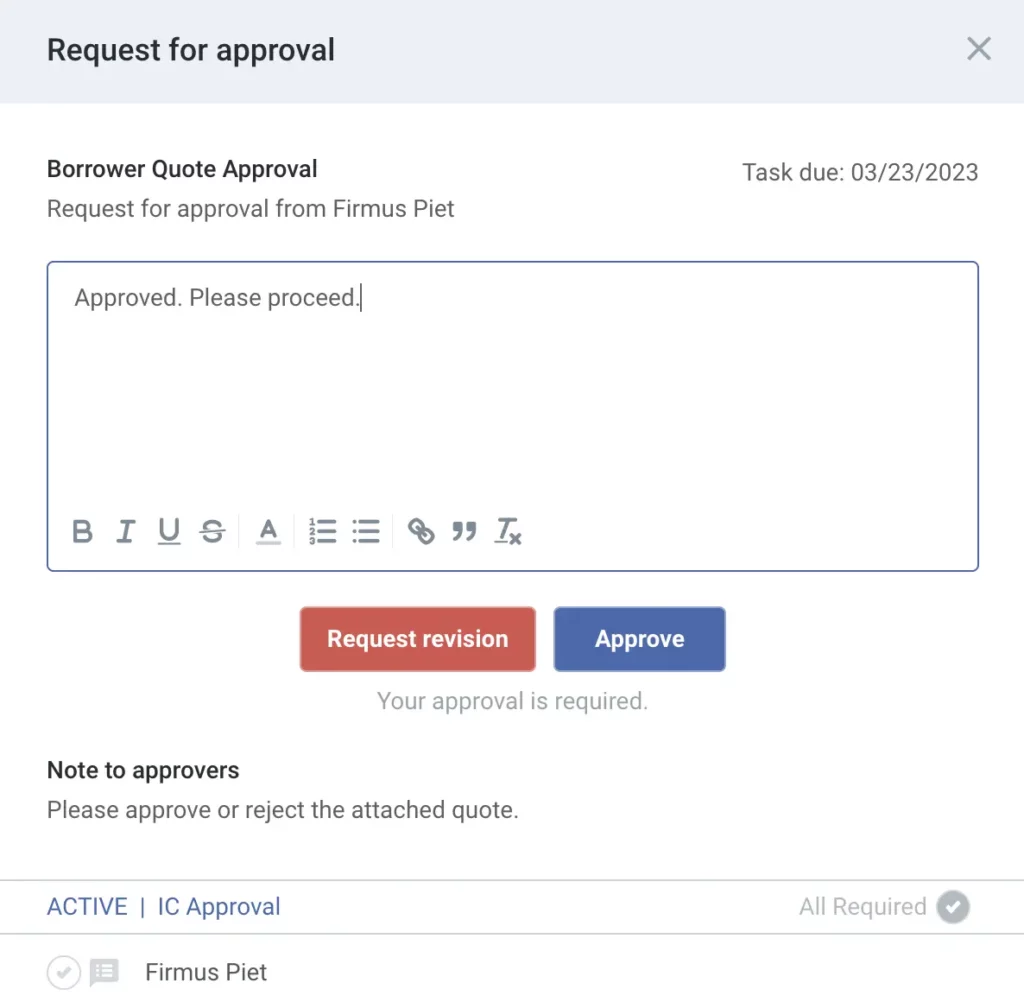Click the All Required checkmark badge
Viewport: 1024px width, 1002px height.
click(952, 906)
